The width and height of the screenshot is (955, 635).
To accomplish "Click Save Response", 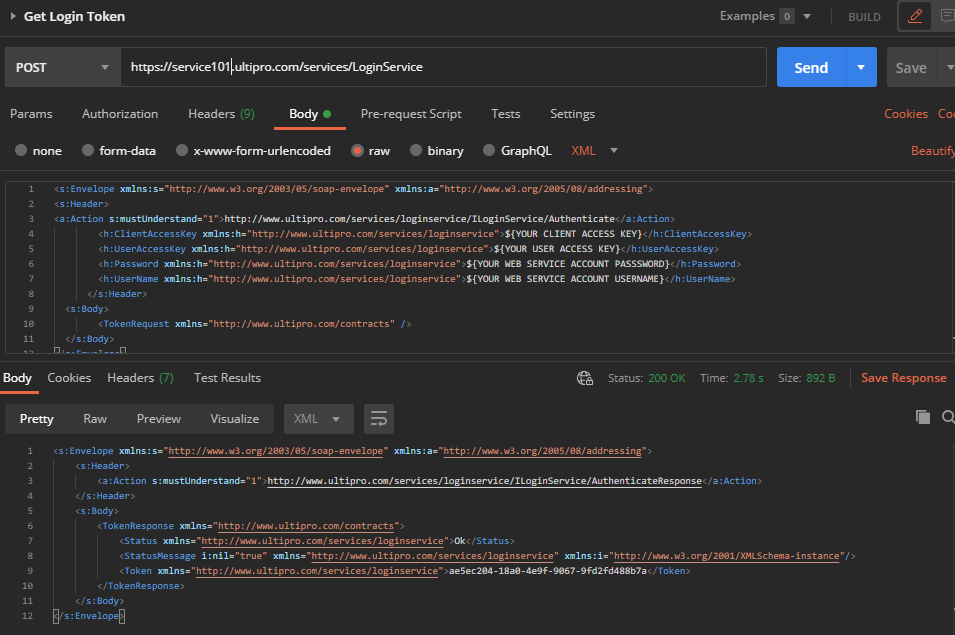I will [x=904, y=378].
